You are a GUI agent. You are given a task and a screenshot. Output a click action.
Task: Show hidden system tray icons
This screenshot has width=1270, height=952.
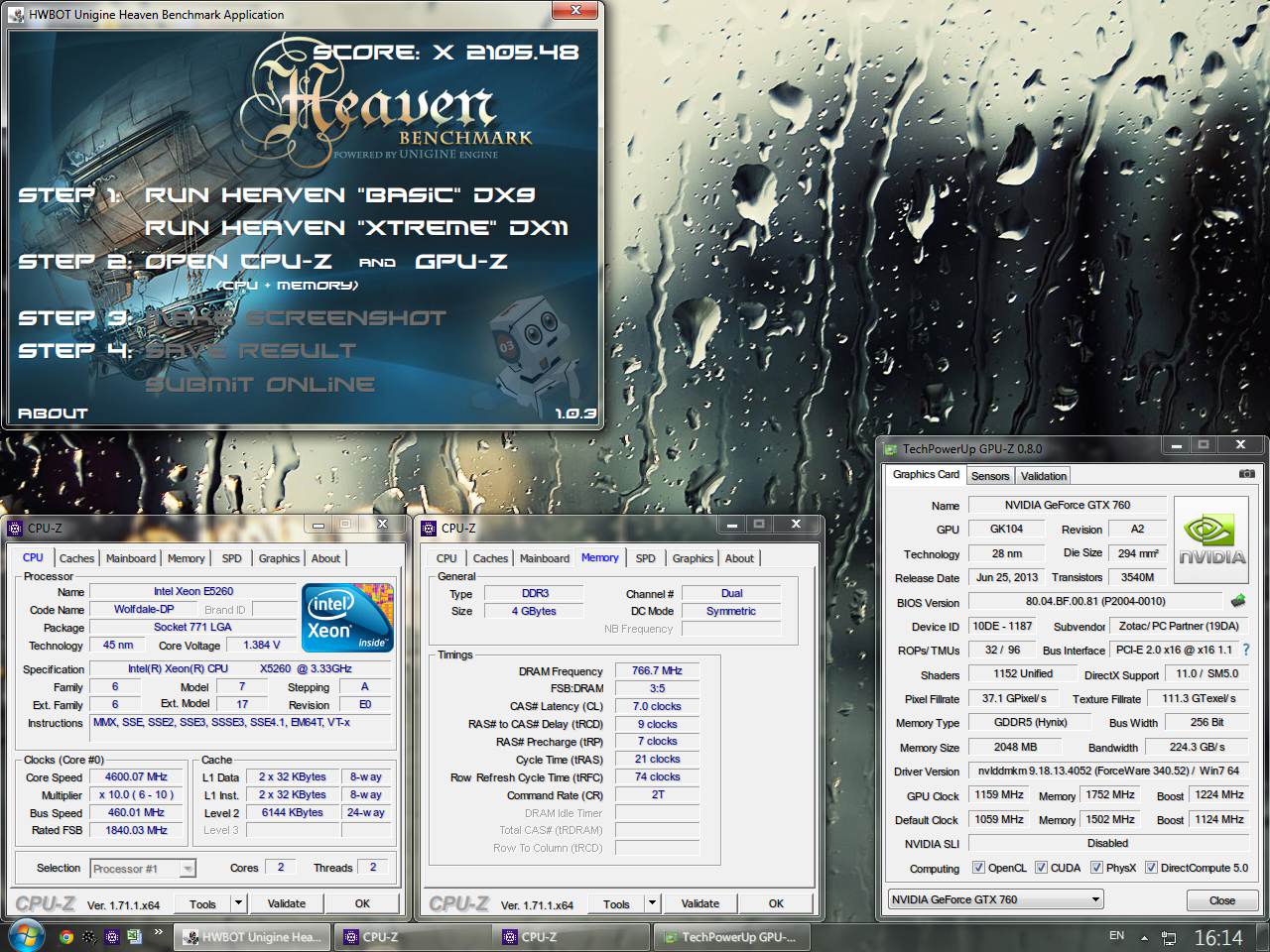point(1144,936)
